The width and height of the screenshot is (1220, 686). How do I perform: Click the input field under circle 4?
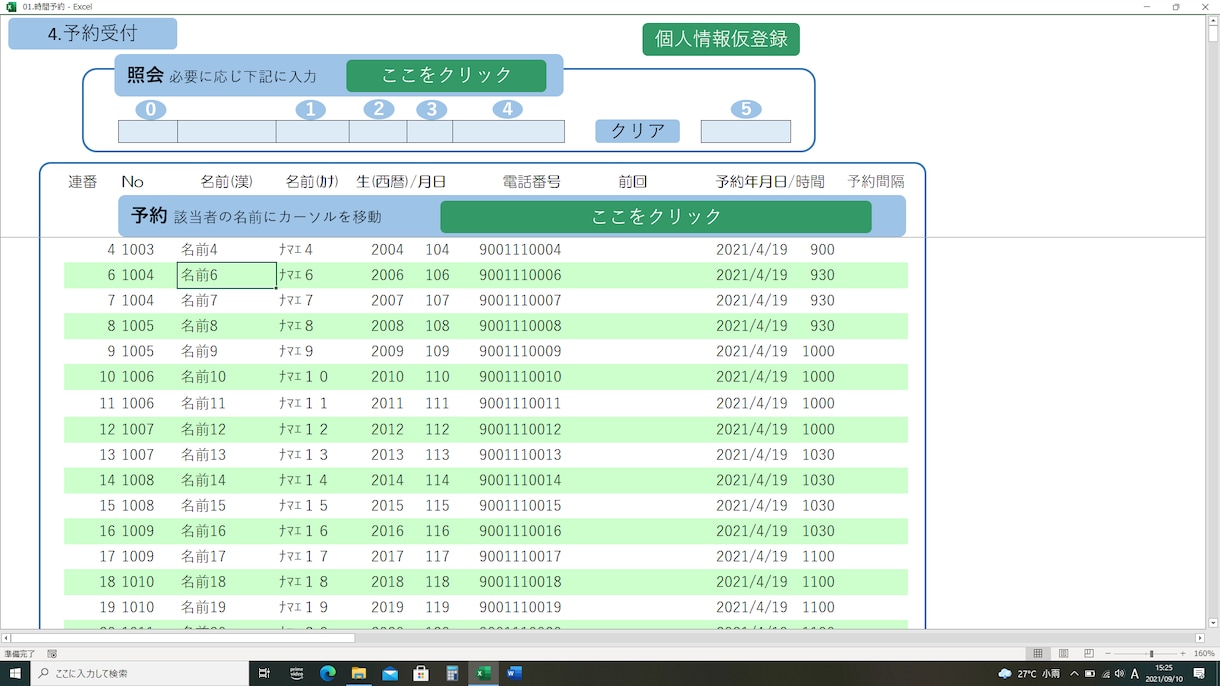(508, 131)
